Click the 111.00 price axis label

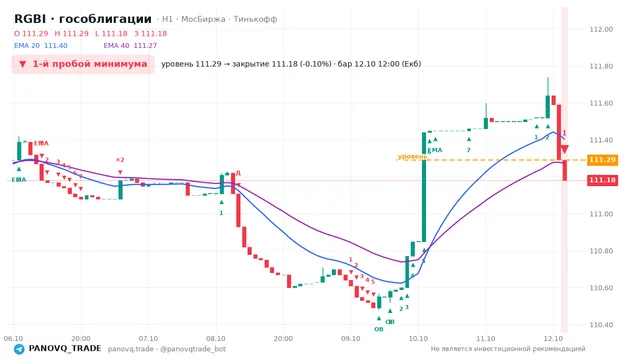tap(601, 214)
